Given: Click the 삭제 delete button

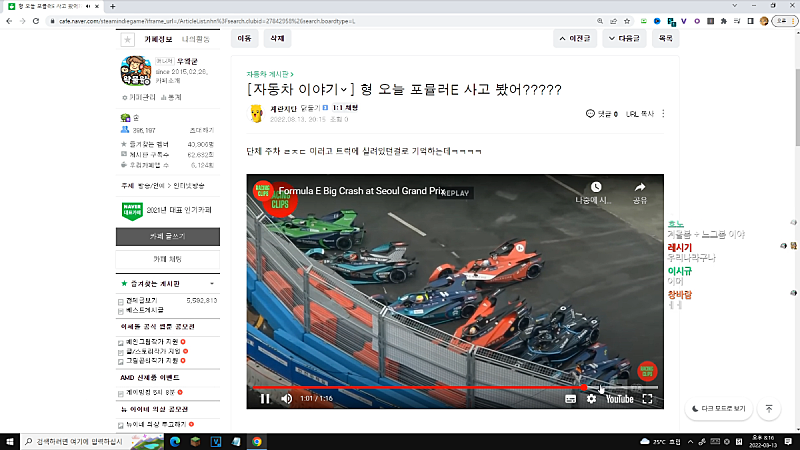Looking at the screenshot, I should 276,39.
